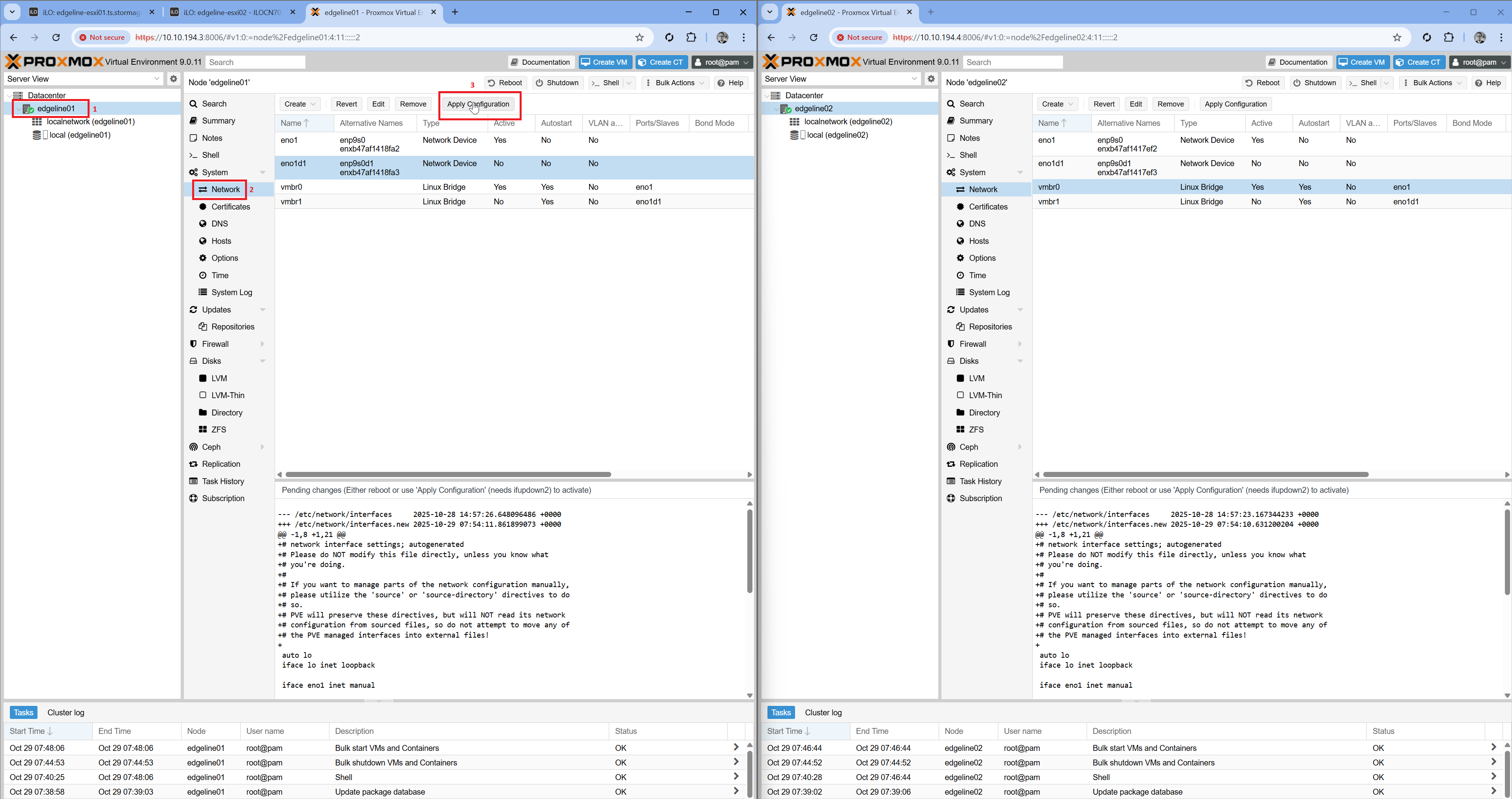Viewport: 1512px width, 799px height.
Task: Click Proxmox search field in edgeline01 window
Action: pyautogui.click(x=255, y=62)
